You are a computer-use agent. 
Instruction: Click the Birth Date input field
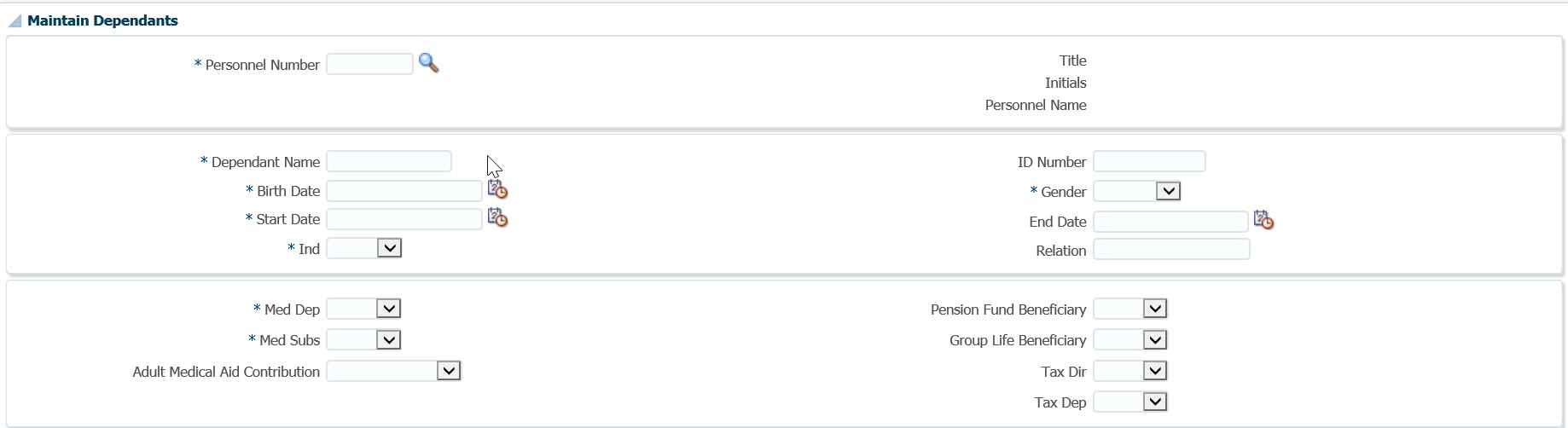pyautogui.click(x=404, y=191)
